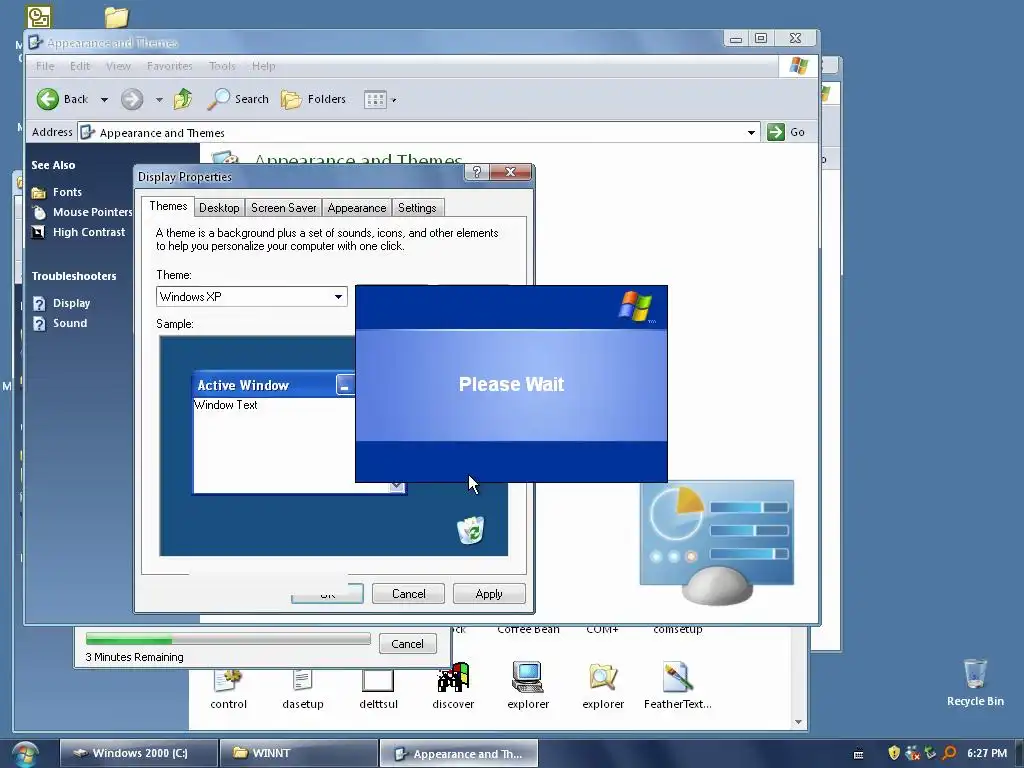
Task: Expand the Address bar dropdown arrow
Action: click(x=751, y=133)
